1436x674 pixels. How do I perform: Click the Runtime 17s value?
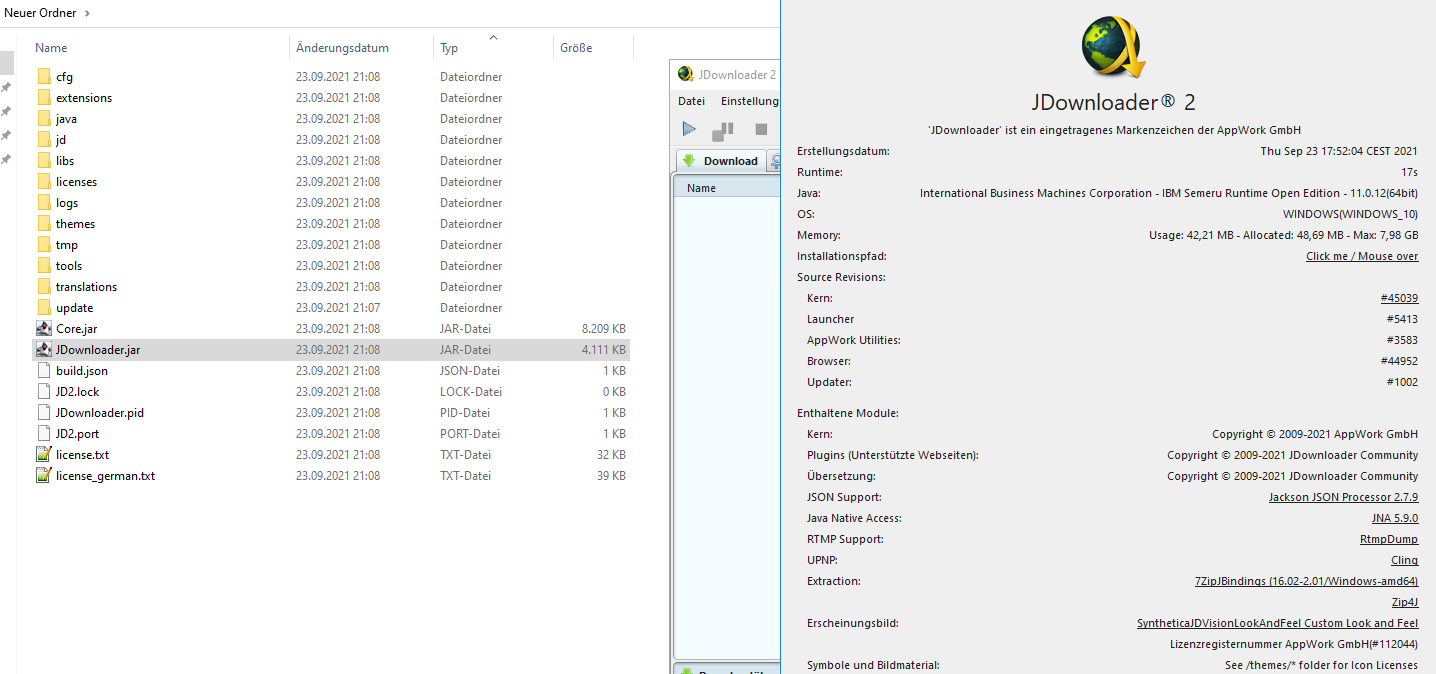tap(1410, 173)
